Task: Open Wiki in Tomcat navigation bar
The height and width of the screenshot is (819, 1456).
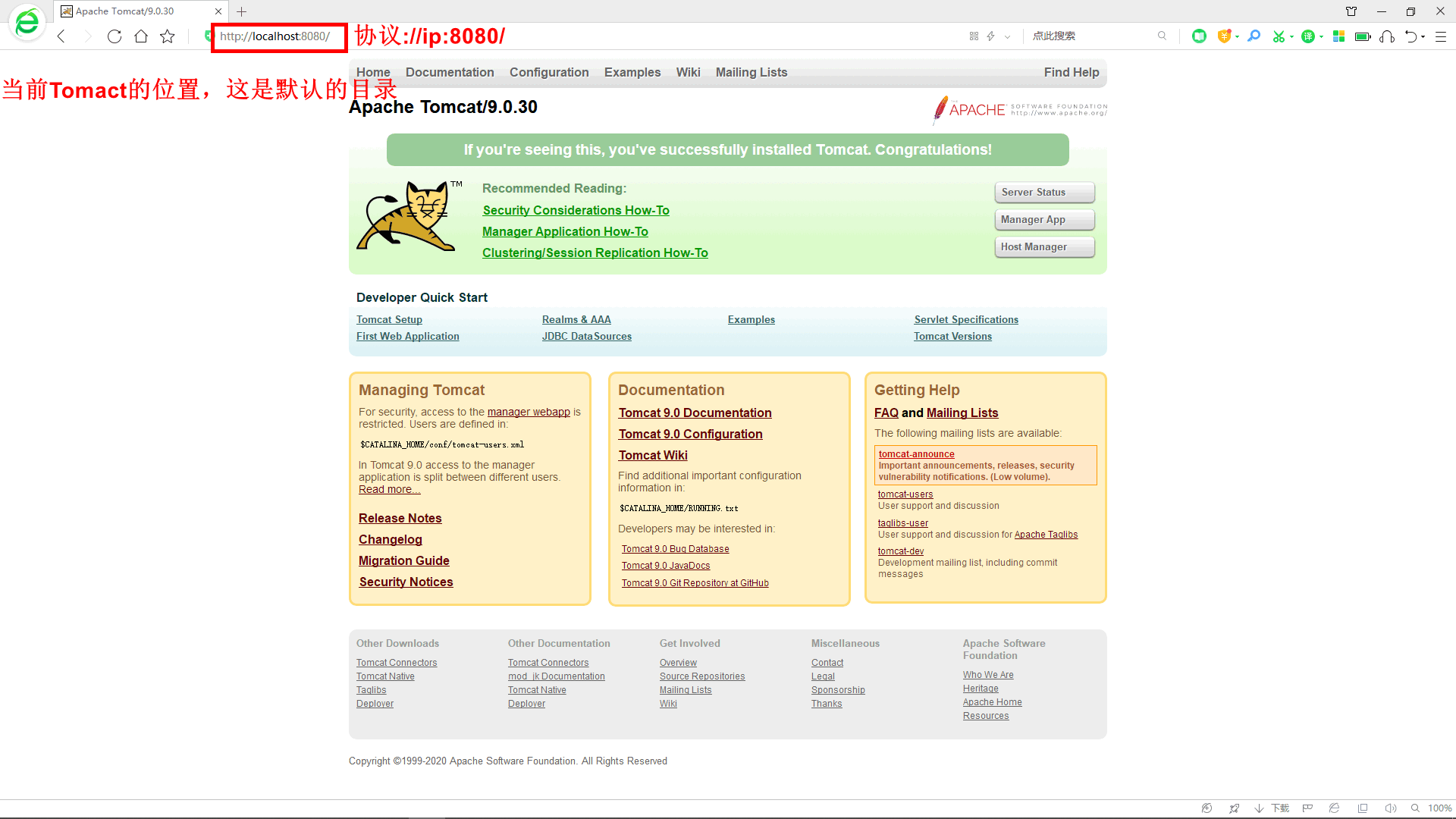Action: point(688,72)
